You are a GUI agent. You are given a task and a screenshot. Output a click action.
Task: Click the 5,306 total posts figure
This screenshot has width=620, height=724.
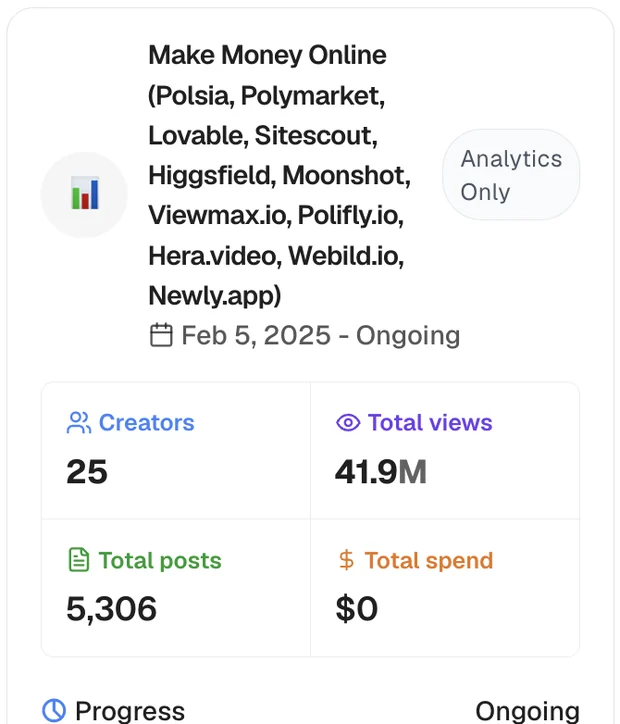[x=112, y=608]
